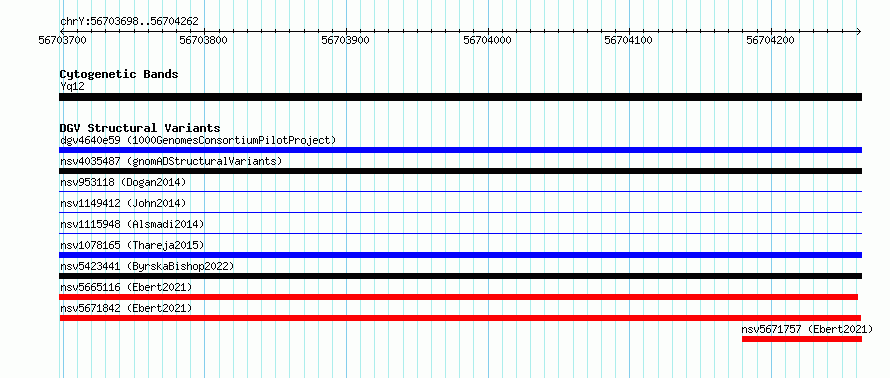
Task: Click the blue nsv1078165 variant bar
Action: (460, 255)
